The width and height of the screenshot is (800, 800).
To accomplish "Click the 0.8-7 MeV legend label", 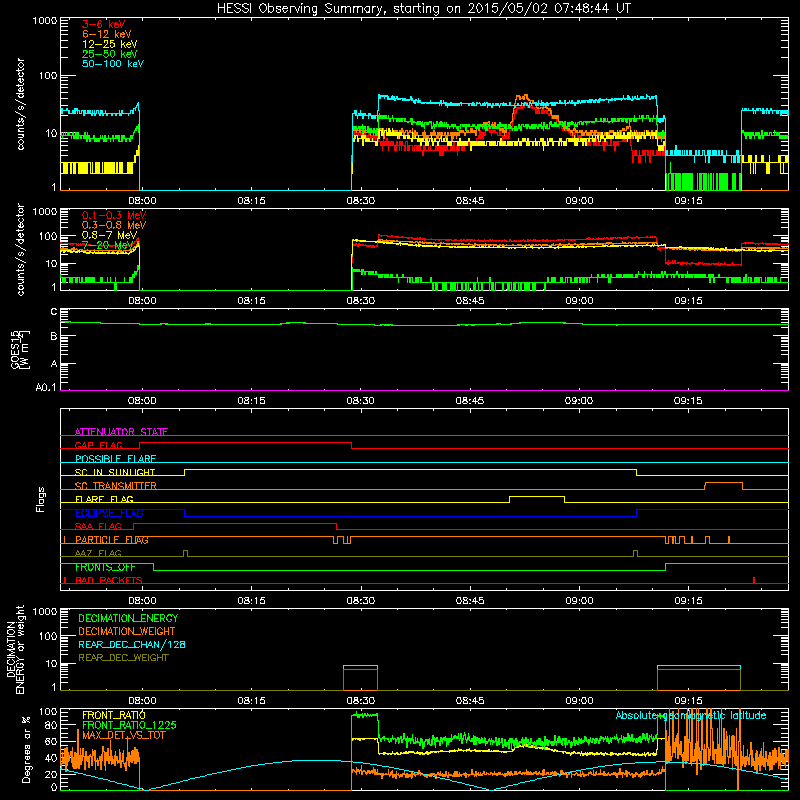I will pyautogui.click(x=109, y=235).
